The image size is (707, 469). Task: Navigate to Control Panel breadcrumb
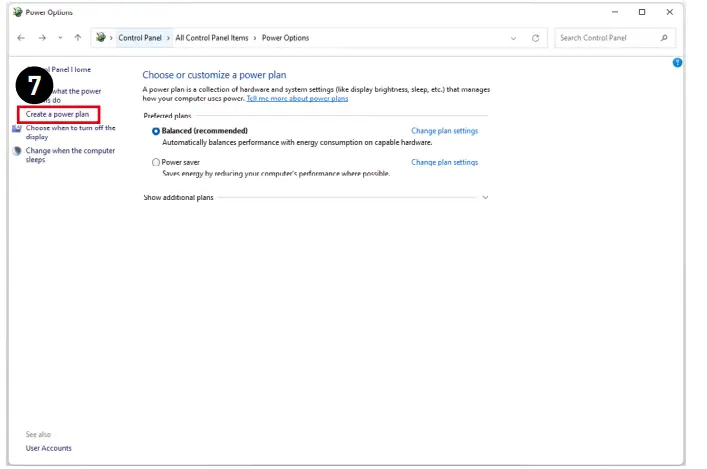click(141, 38)
